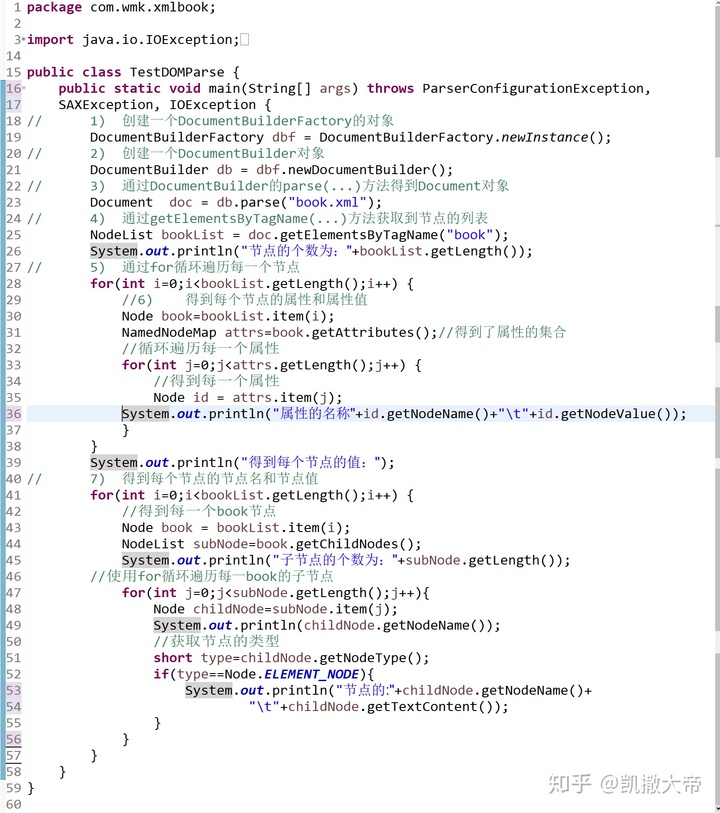Click the vertical scrollbar on the right edge
This screenshot has height=813, width=720.
717,406
